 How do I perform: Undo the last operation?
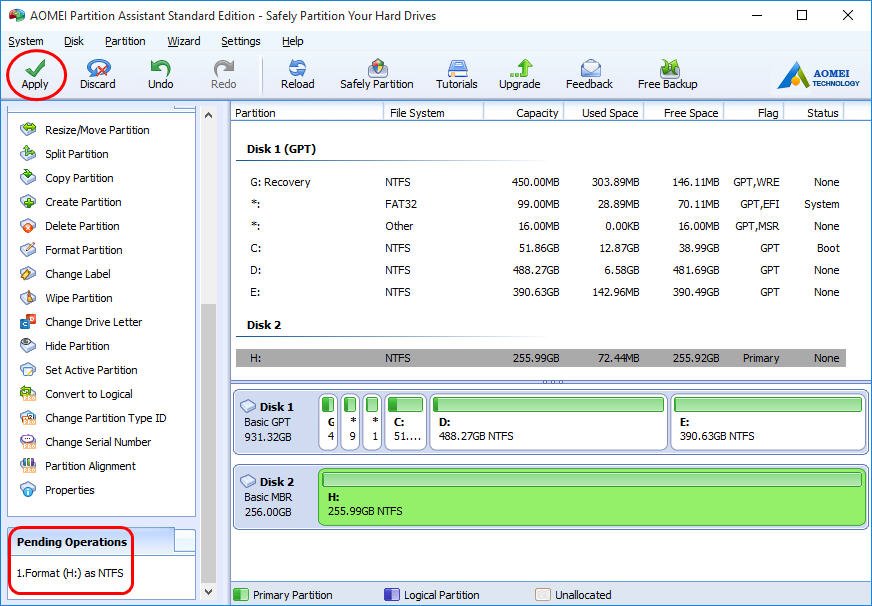coord(160,74)
